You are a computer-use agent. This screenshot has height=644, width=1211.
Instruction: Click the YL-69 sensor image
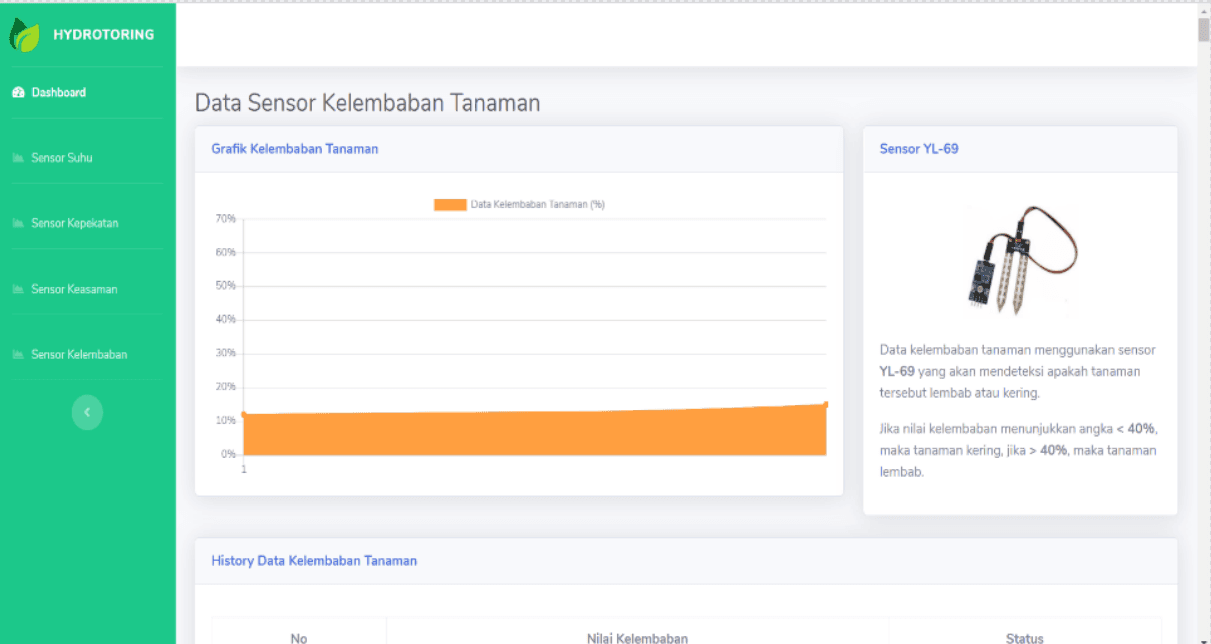point(1020,260)
